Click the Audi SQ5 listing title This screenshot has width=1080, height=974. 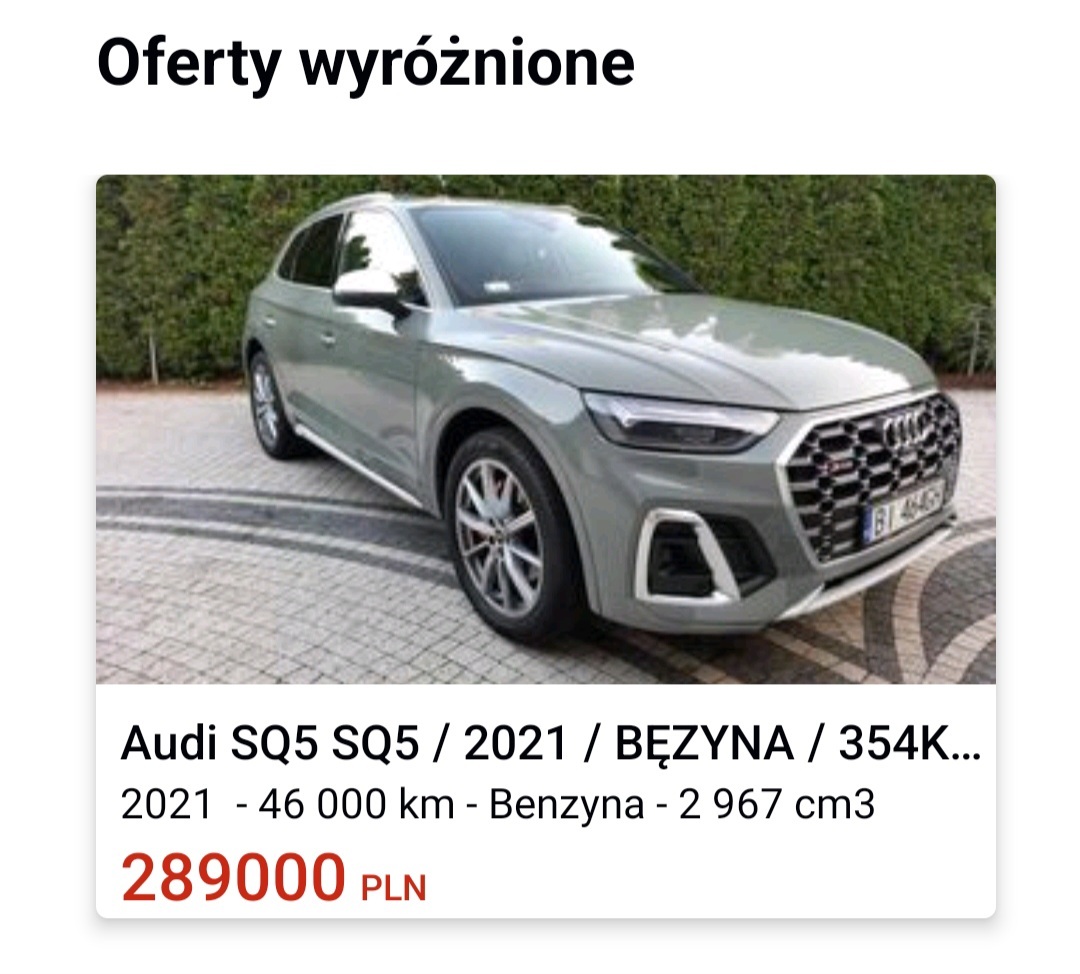550,745
